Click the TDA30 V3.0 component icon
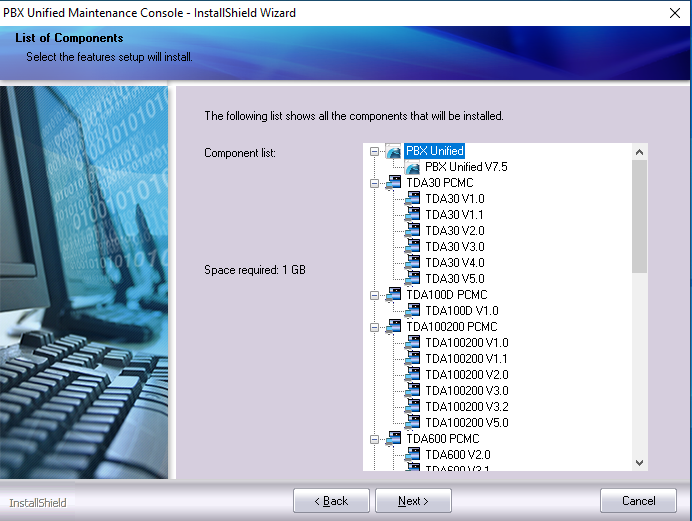 412,247
